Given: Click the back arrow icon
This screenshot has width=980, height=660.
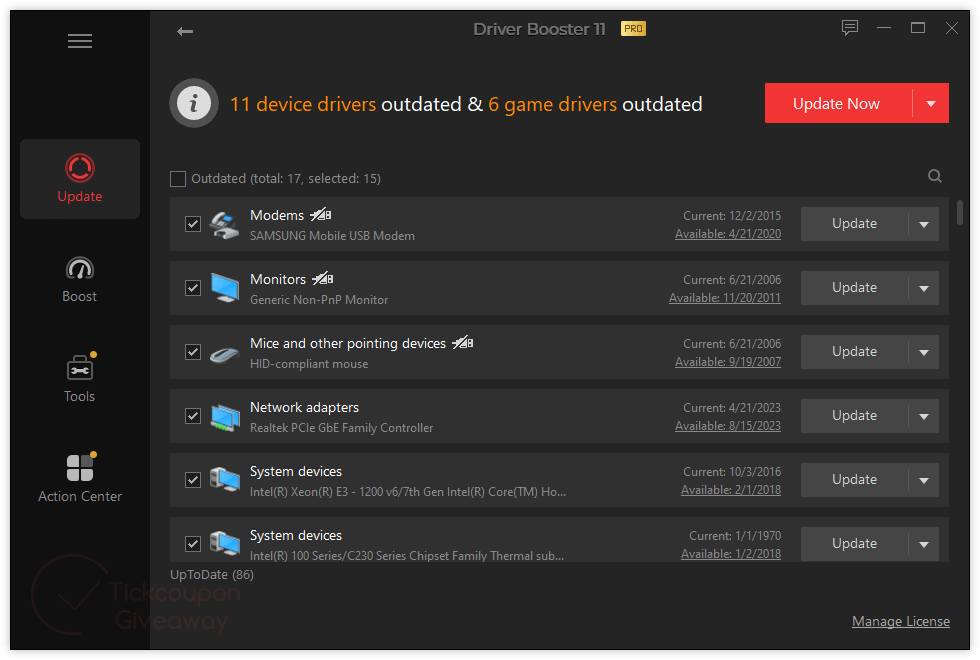Looking at the screenshot, I should [x=185, y=31].
